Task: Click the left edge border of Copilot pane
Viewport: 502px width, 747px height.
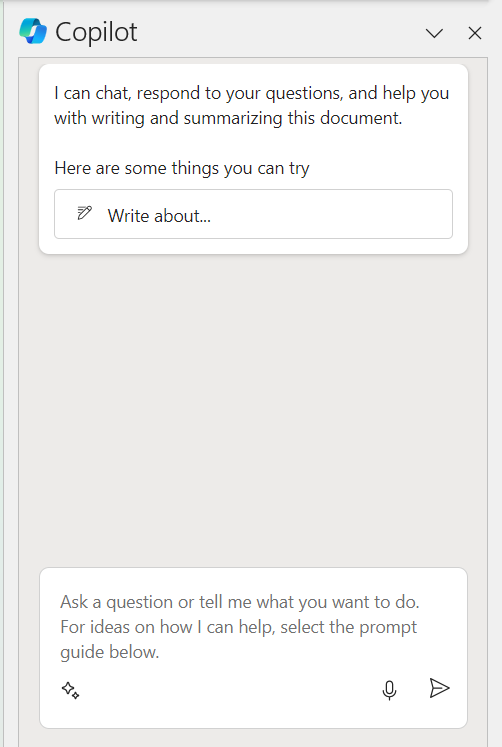Action: click(x=19, y=400)
